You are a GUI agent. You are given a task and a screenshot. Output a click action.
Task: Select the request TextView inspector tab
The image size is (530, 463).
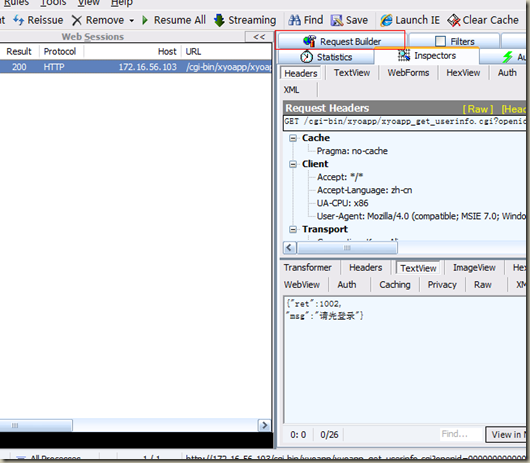[352, 73]
